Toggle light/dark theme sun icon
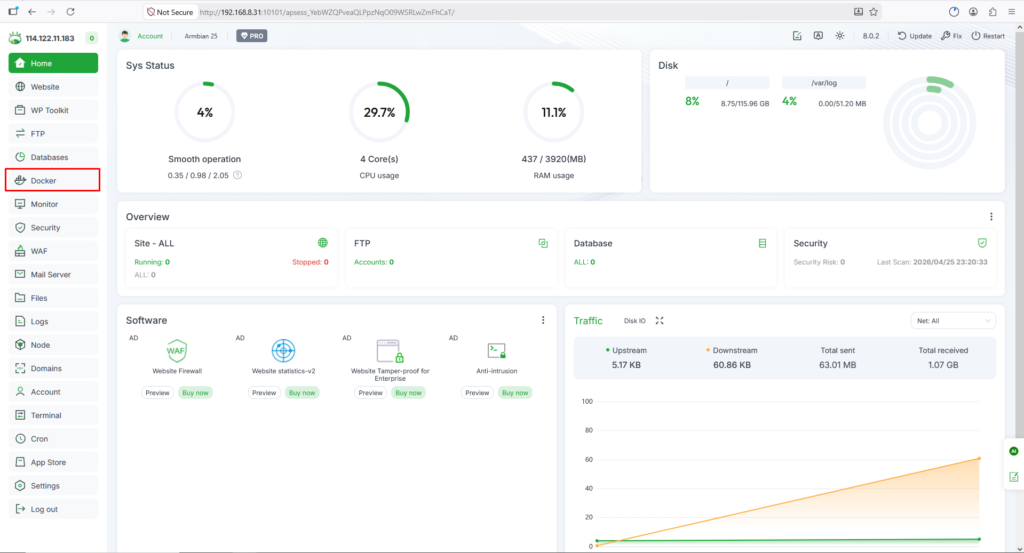The image size is (1024, 553). point(839,36)
